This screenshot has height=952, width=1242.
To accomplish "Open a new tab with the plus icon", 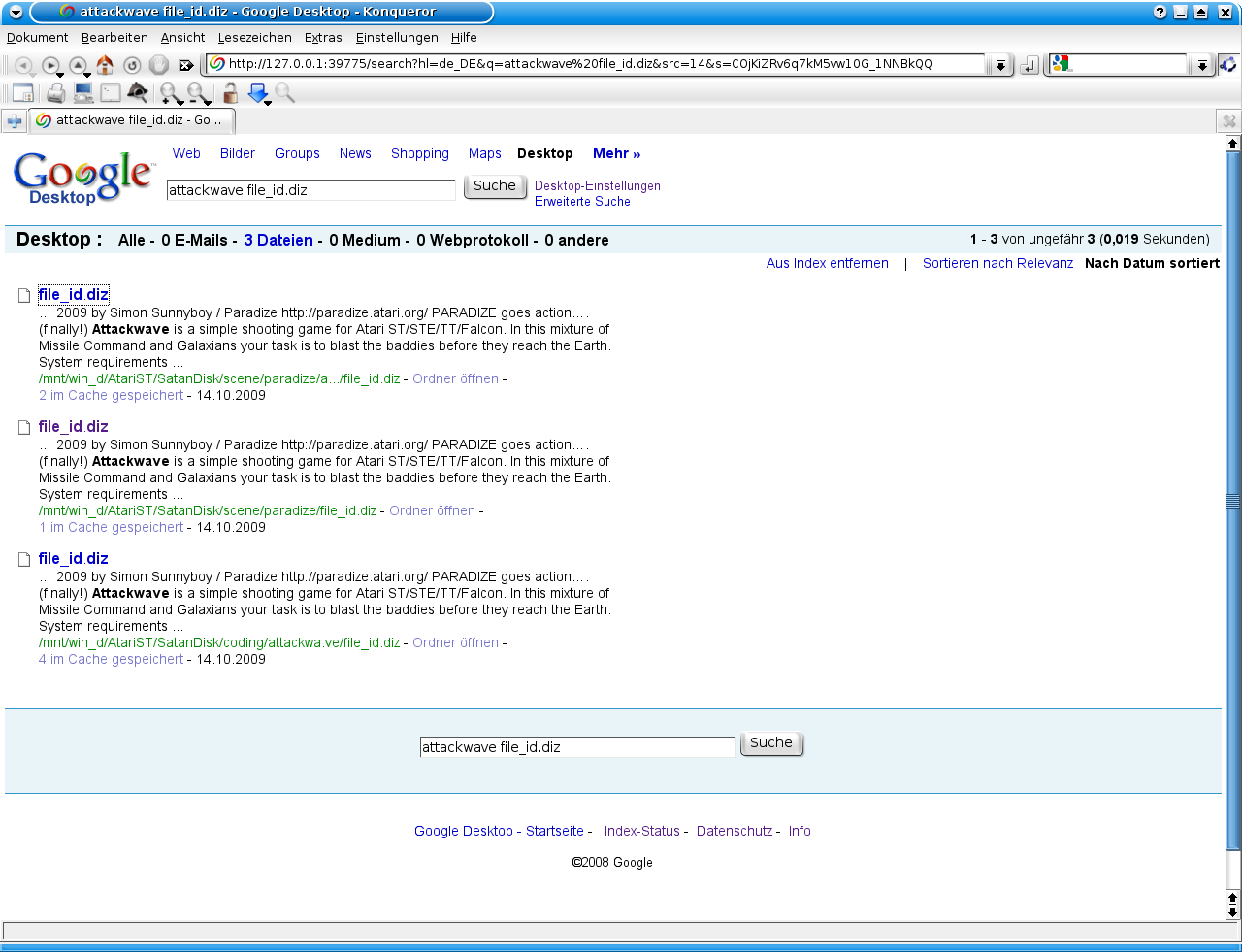I will pyautogui.click(x=15, y=120).
